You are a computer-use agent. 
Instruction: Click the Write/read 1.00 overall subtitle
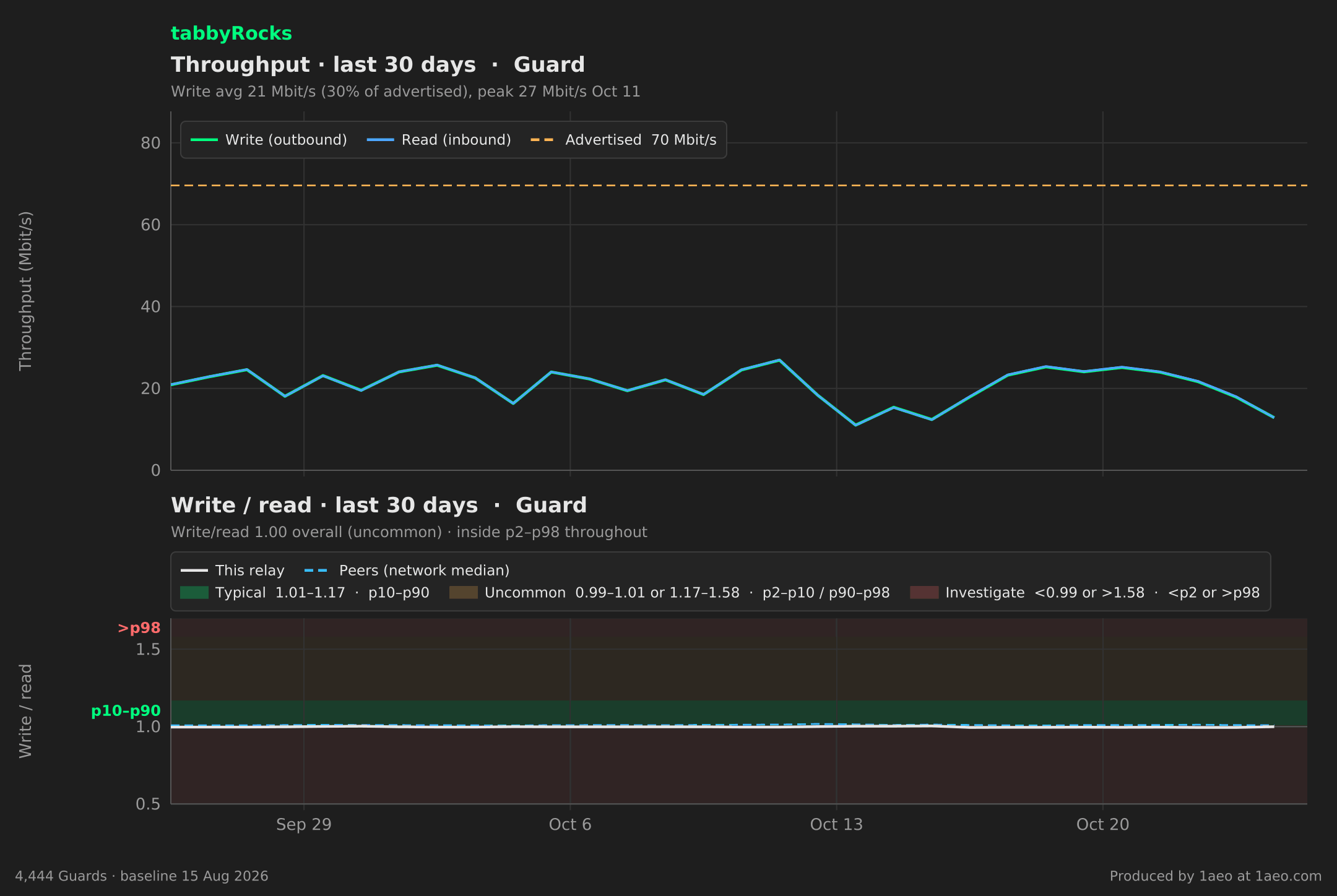[x=409, y=532]
